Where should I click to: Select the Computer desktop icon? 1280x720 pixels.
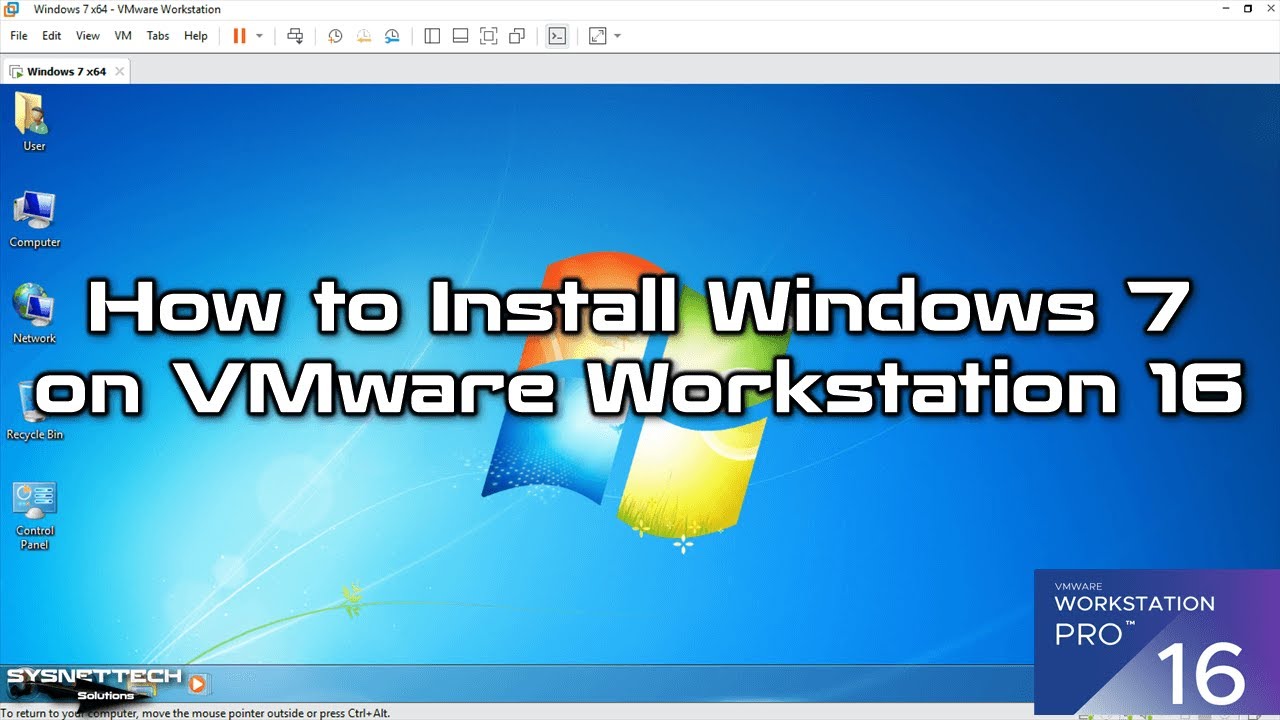(34, 219)
